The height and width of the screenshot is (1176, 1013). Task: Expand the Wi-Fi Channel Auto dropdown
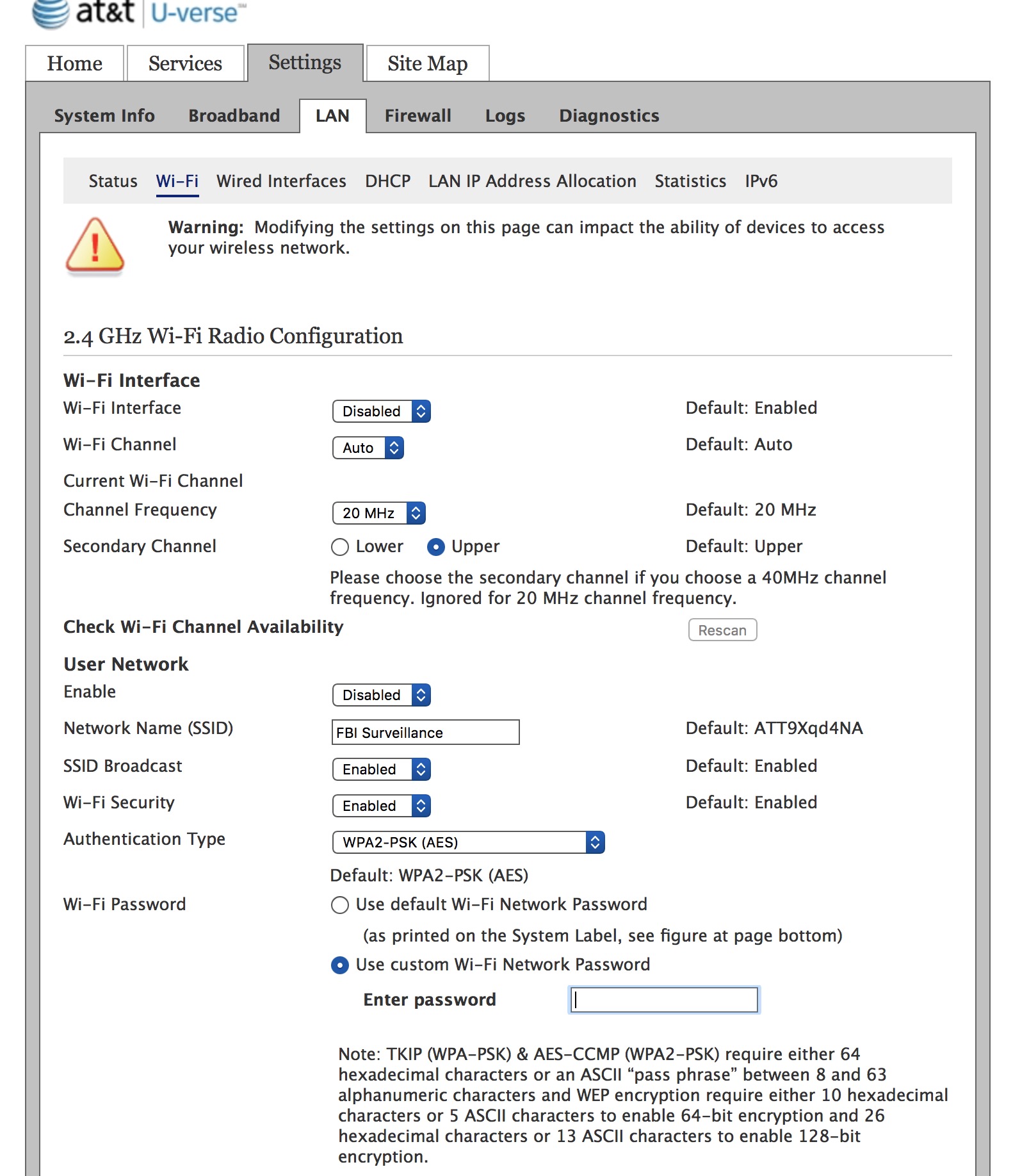pos(368,448)
